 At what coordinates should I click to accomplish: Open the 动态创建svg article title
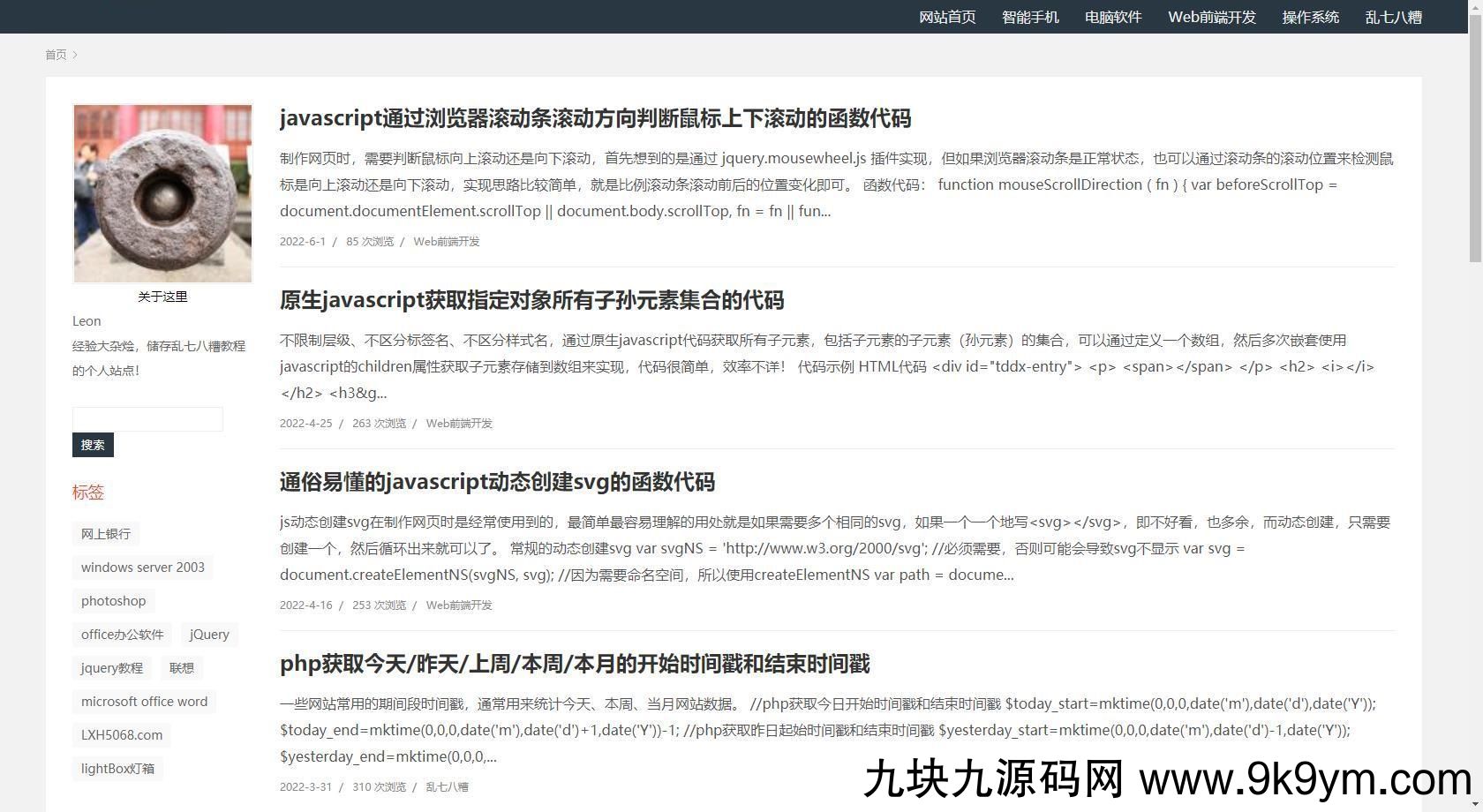click(x=497, y=482)
